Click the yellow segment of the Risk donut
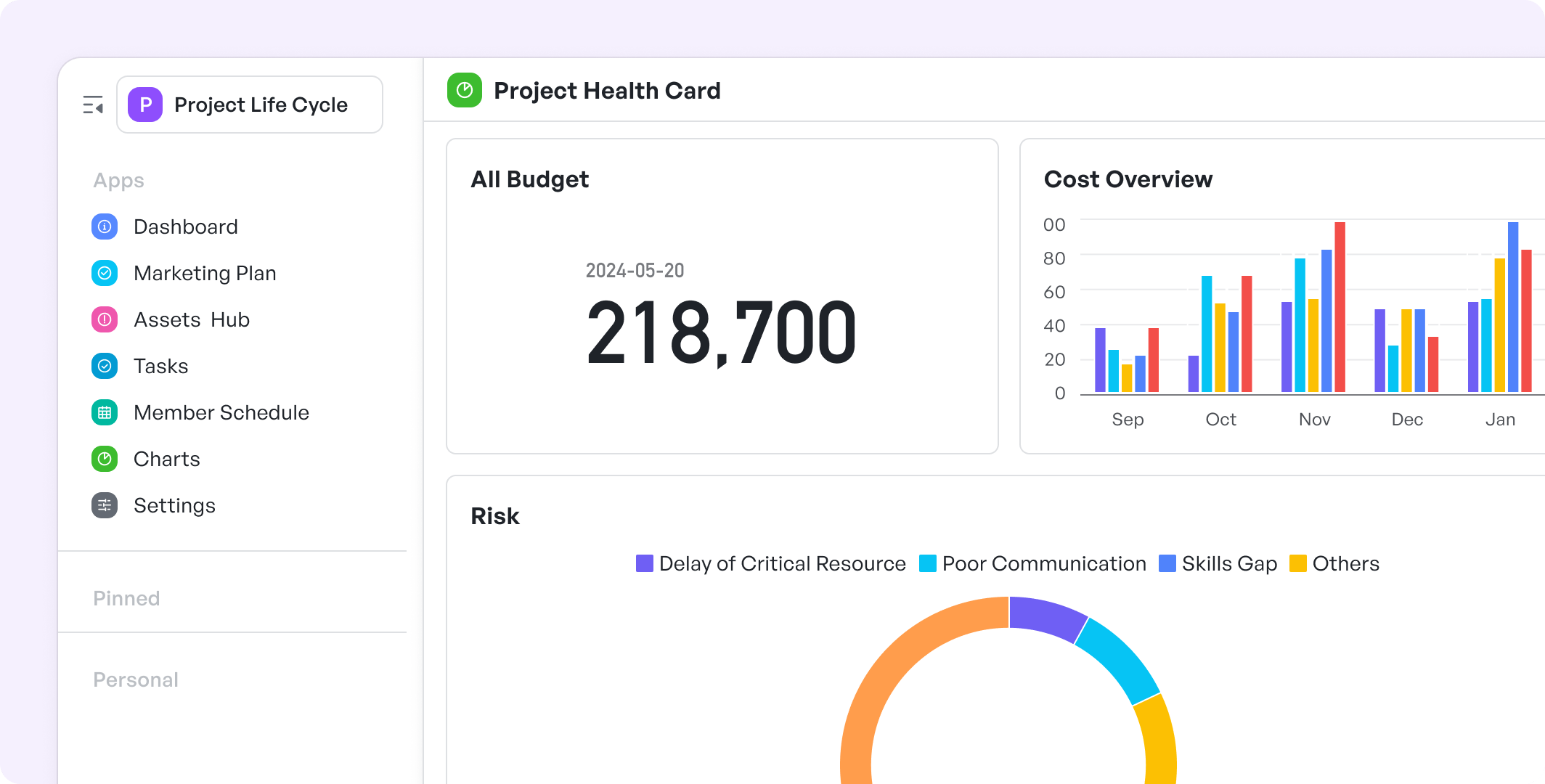The height and width of the screenshot is (784, 1545). coord(1158,740)
